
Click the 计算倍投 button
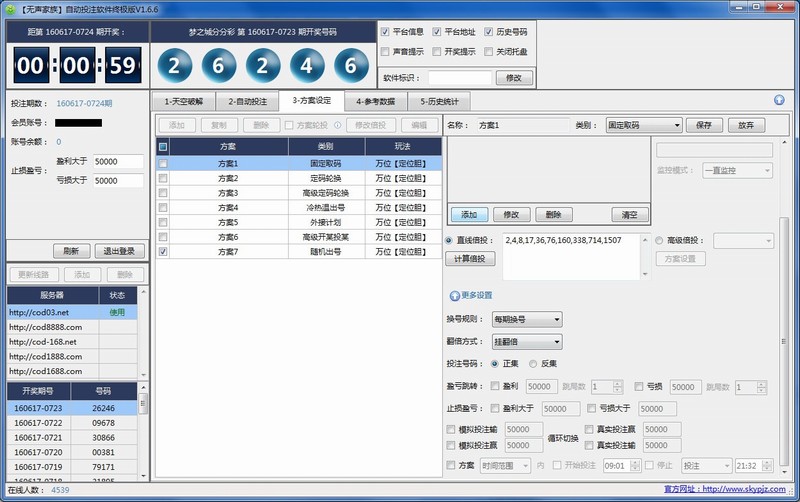(469, 259)
